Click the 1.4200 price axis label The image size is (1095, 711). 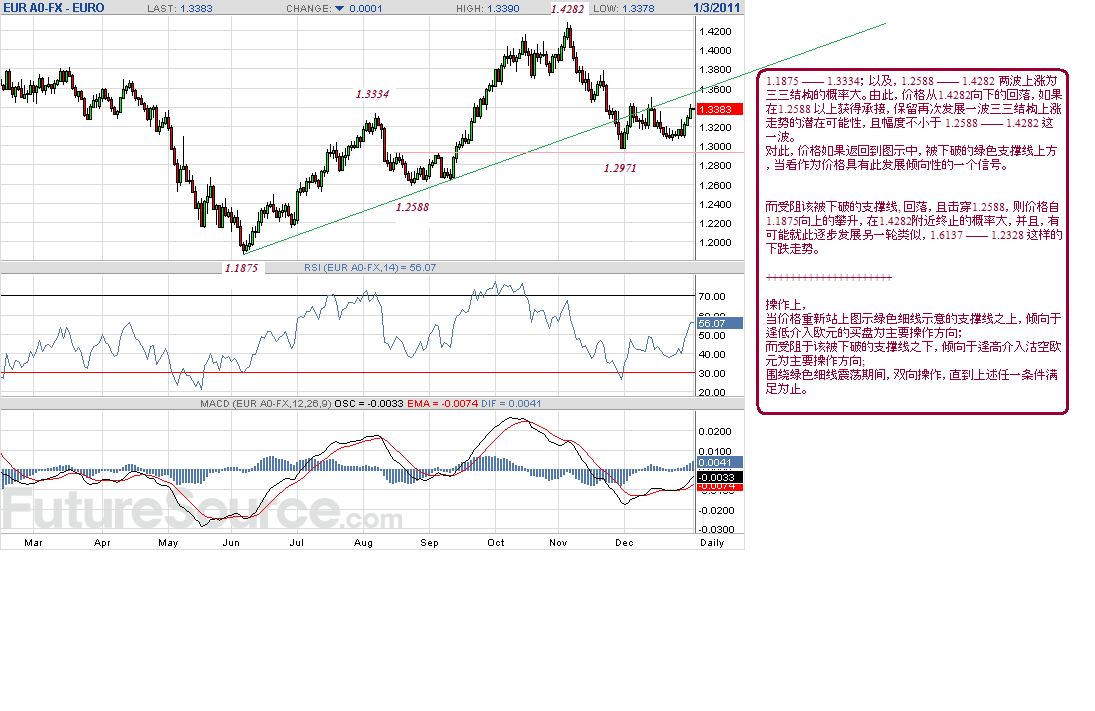(715, 31)
